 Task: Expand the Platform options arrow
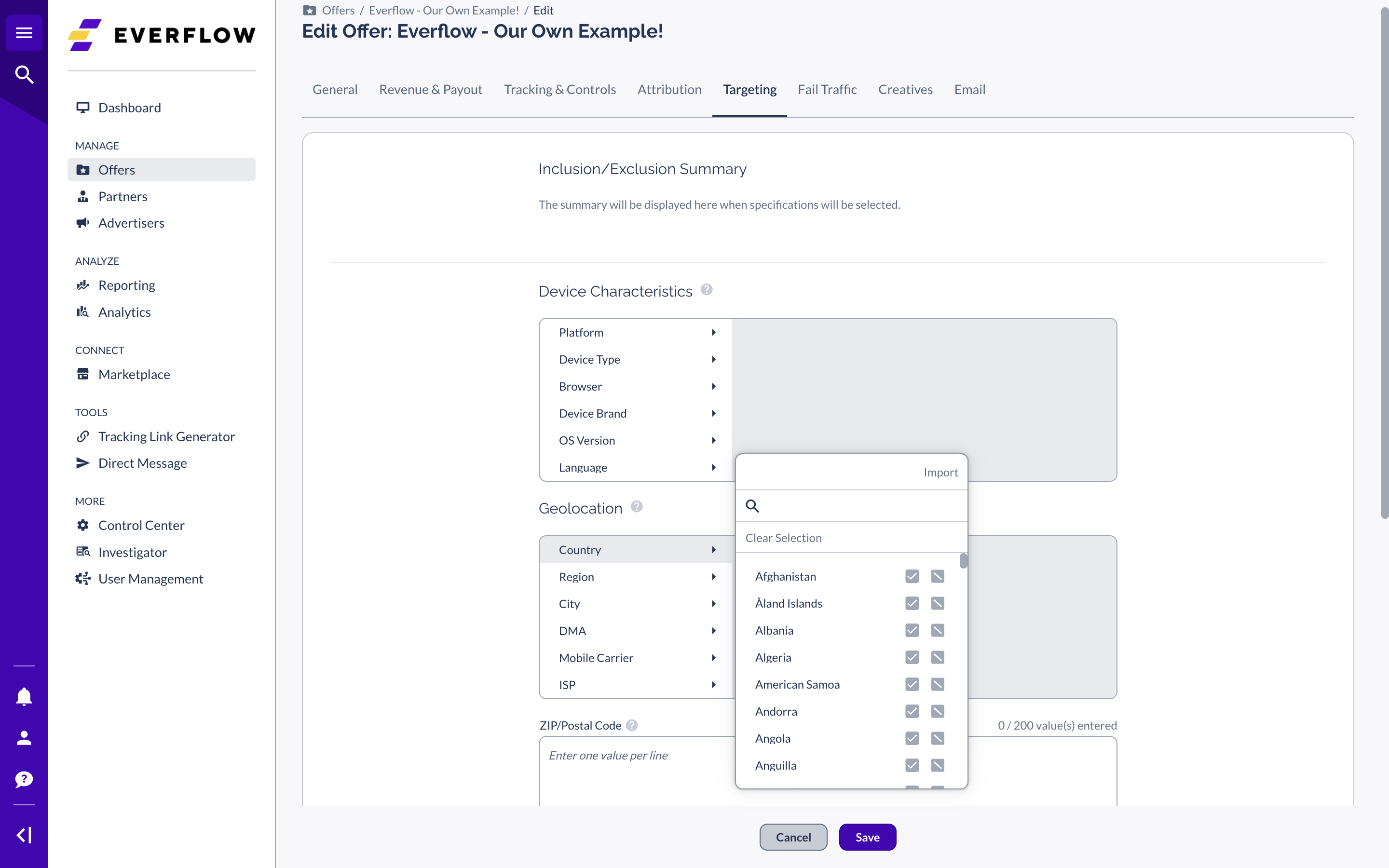point(713,332)
